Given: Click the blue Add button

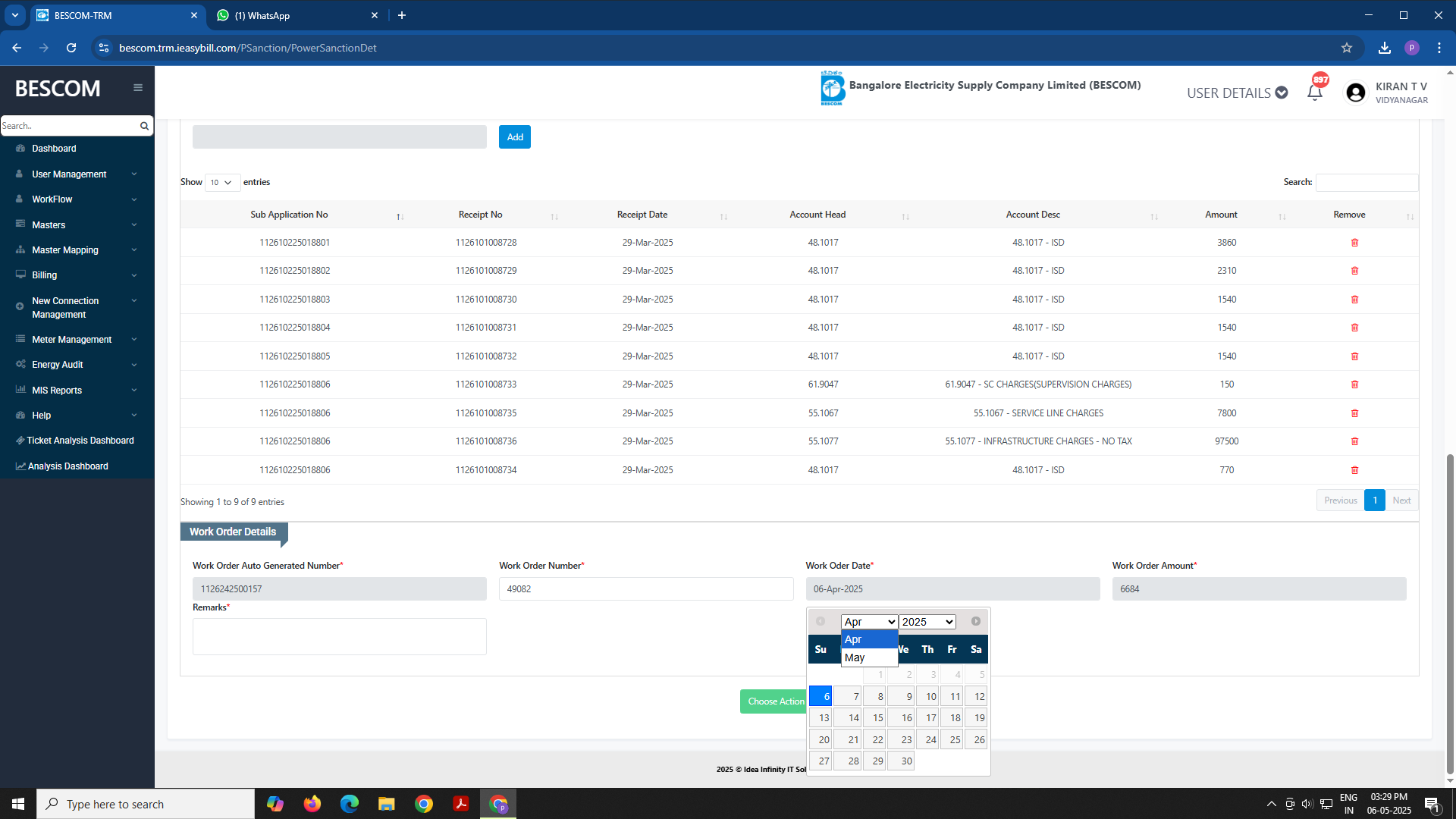Looking at the screenshot, I should pyautogui.click(x=515, y=137).
